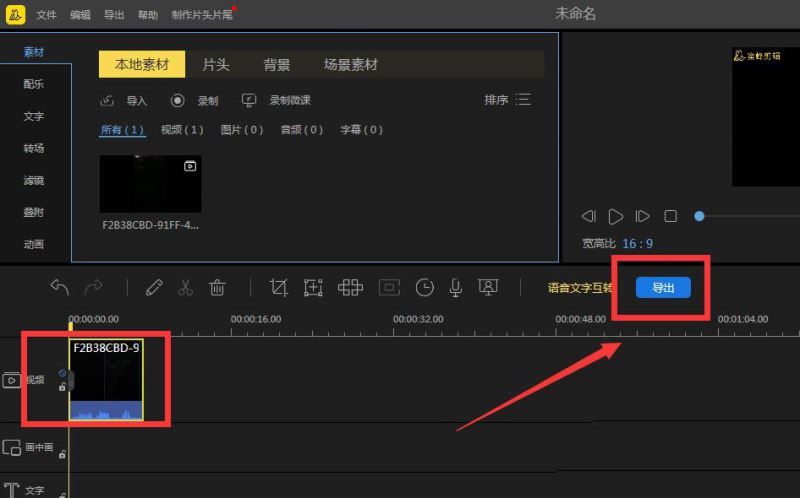Open the 文件 menu
800x498 pixels.
tap(46, 15)
